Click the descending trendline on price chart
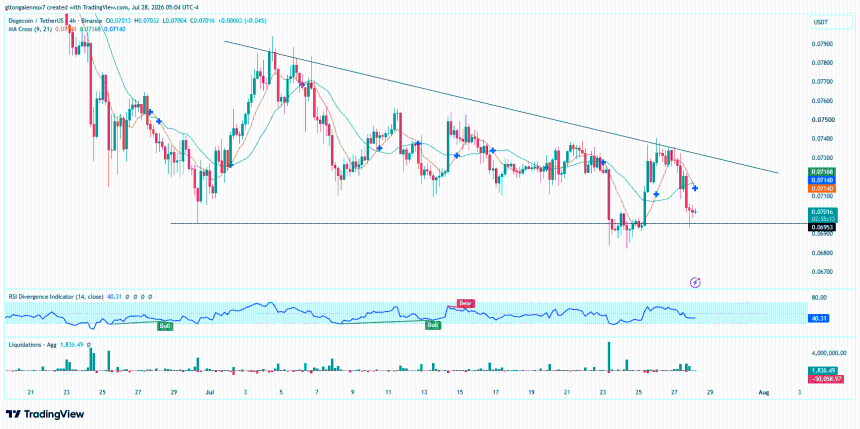 [500, 108]
